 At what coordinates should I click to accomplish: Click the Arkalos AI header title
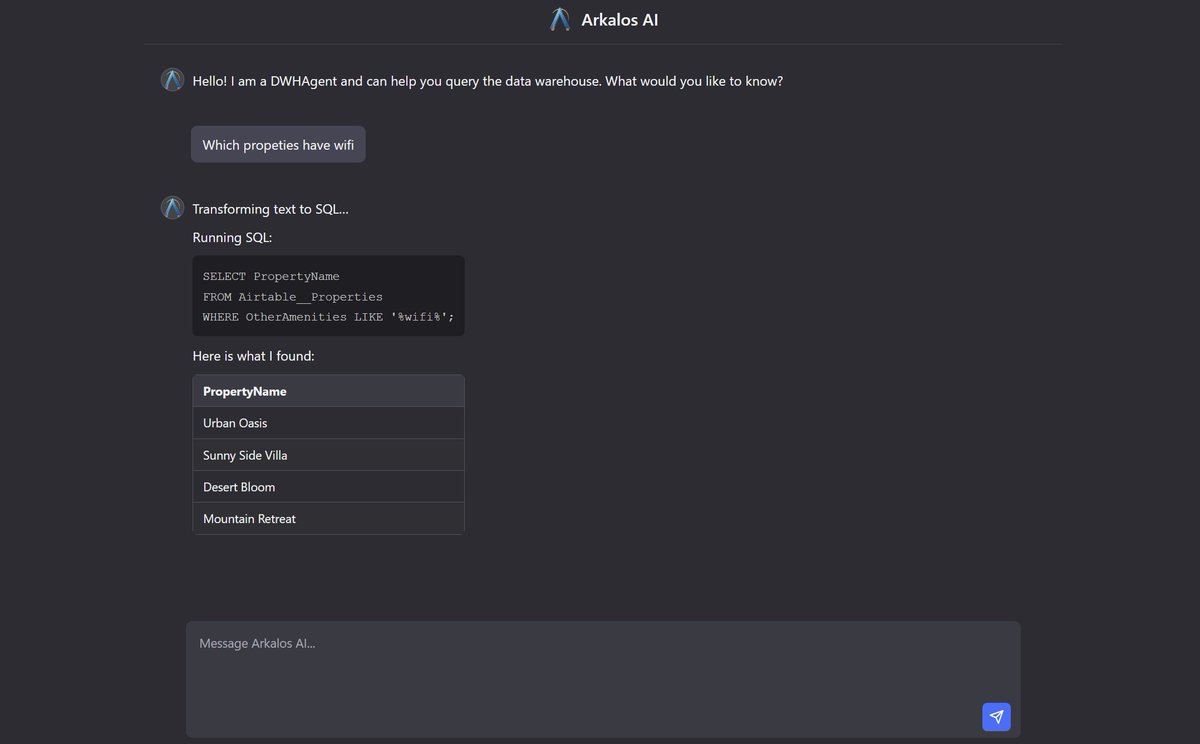tap(620, 20)
